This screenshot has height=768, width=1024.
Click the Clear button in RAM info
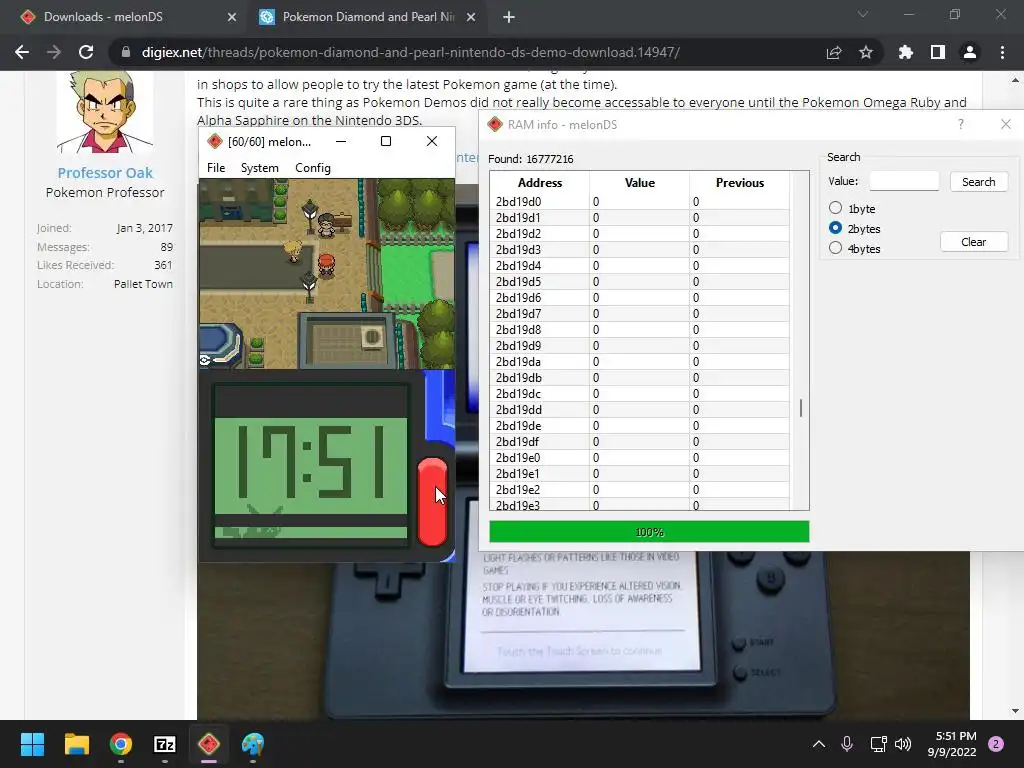point(974,242)
